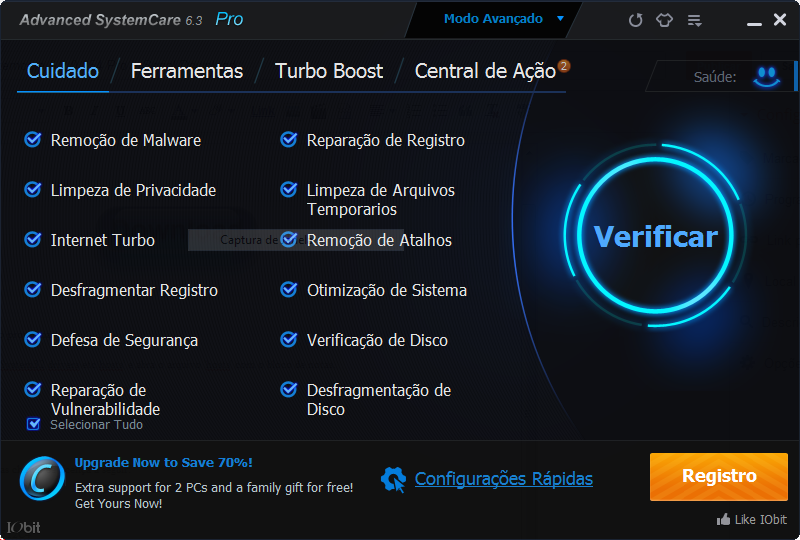Uncheck Remoção de Atalhos
This screenshot has width=800, height=540.
289,239
